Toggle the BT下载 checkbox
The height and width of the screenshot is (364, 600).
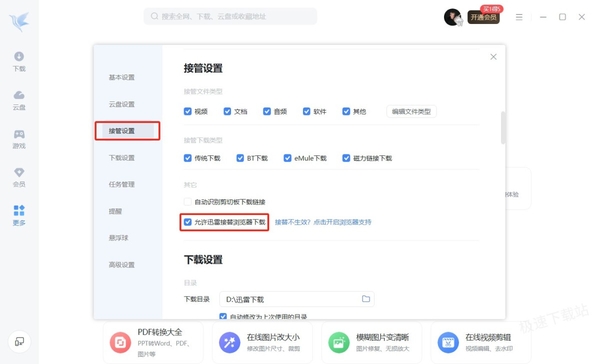coord(240,158)
